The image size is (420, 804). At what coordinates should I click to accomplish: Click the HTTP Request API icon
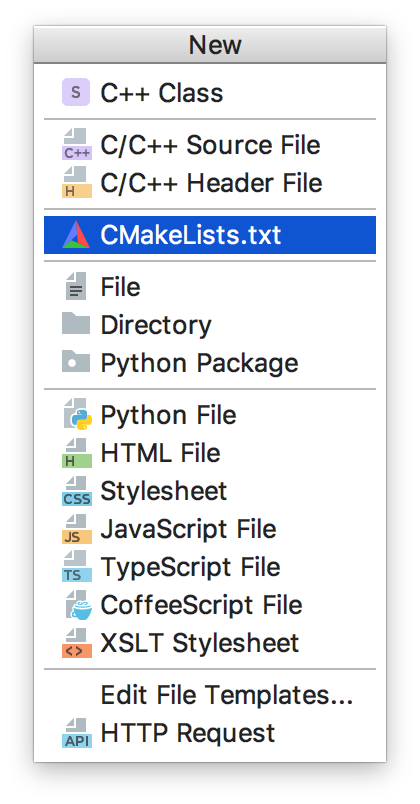(x=77, y=733)
